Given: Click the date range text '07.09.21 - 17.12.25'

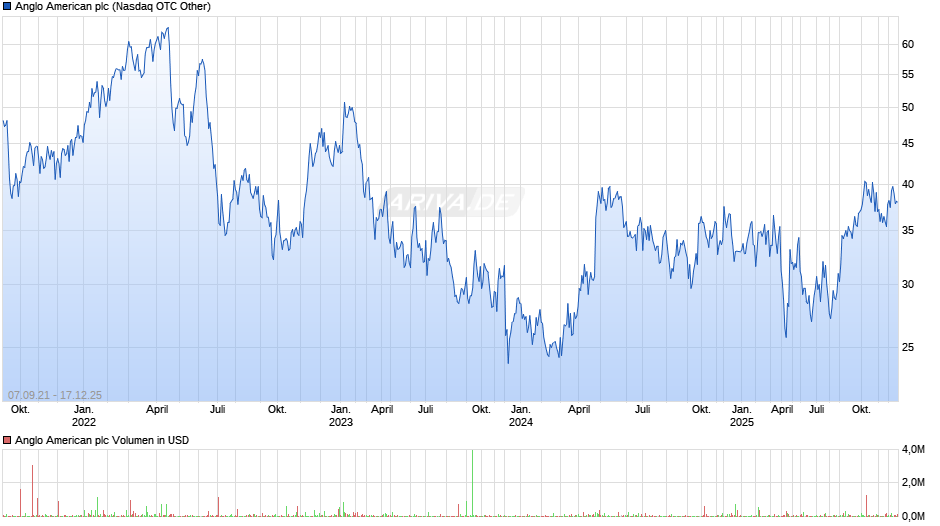Looking at the screenshot, I should click(55, 395).
